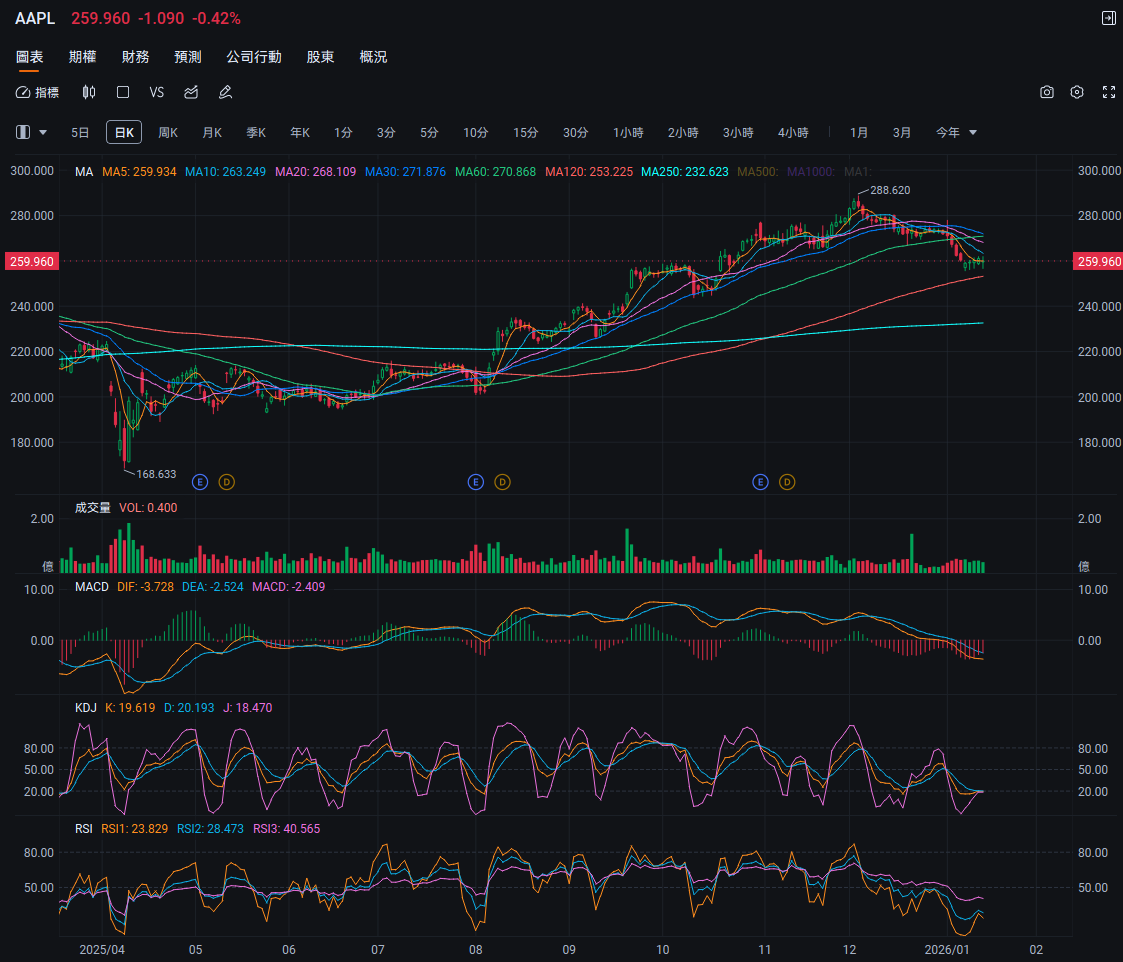Viewport: 1123px width, 962px height.
Task: Enter fullscreen chart mode
Action: point(1108,92)
